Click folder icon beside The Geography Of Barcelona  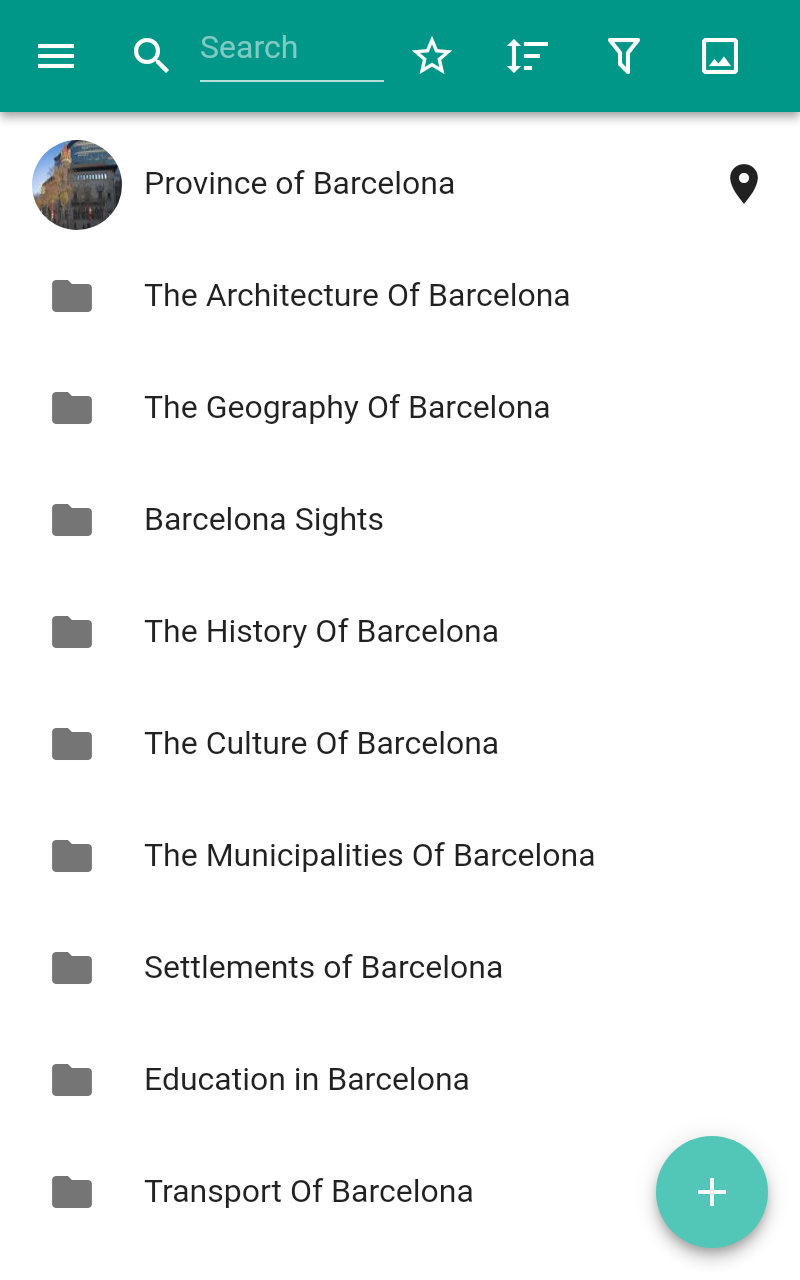pos(72,408)
